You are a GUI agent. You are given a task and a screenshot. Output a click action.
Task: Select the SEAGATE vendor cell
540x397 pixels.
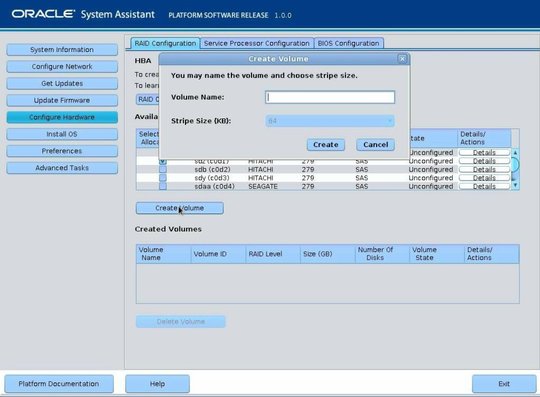[263, 186]
